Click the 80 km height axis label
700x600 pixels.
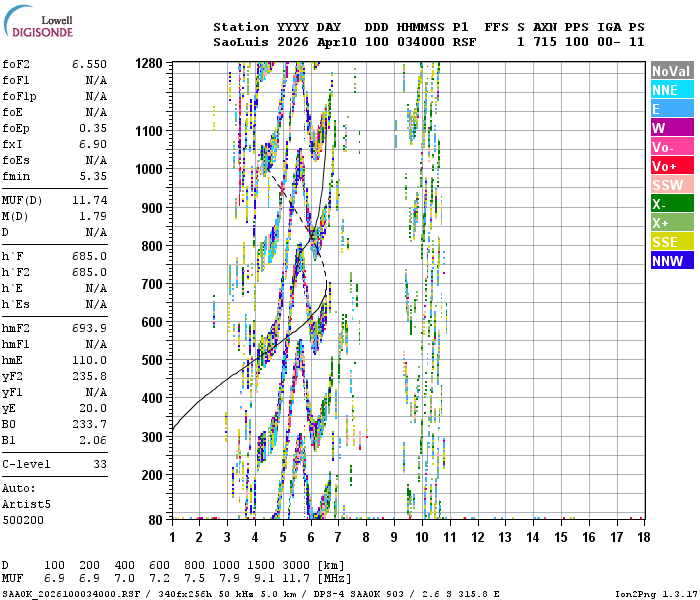(155, 520)
